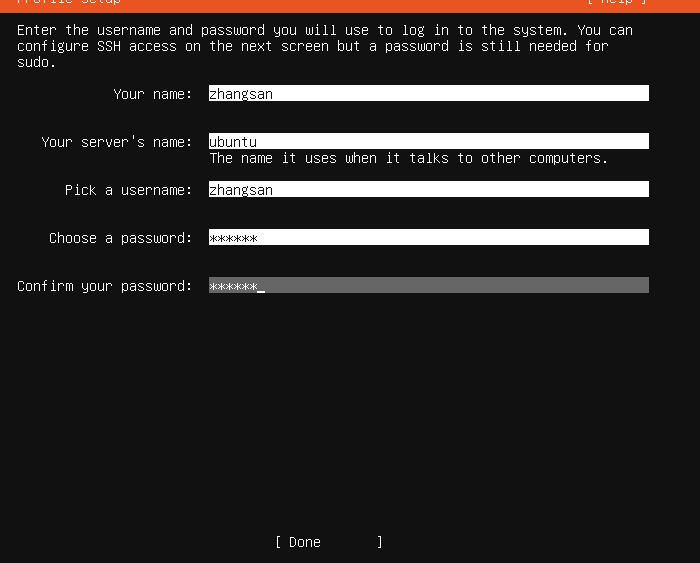Click the 'Your name:' label text

point(153,94)
